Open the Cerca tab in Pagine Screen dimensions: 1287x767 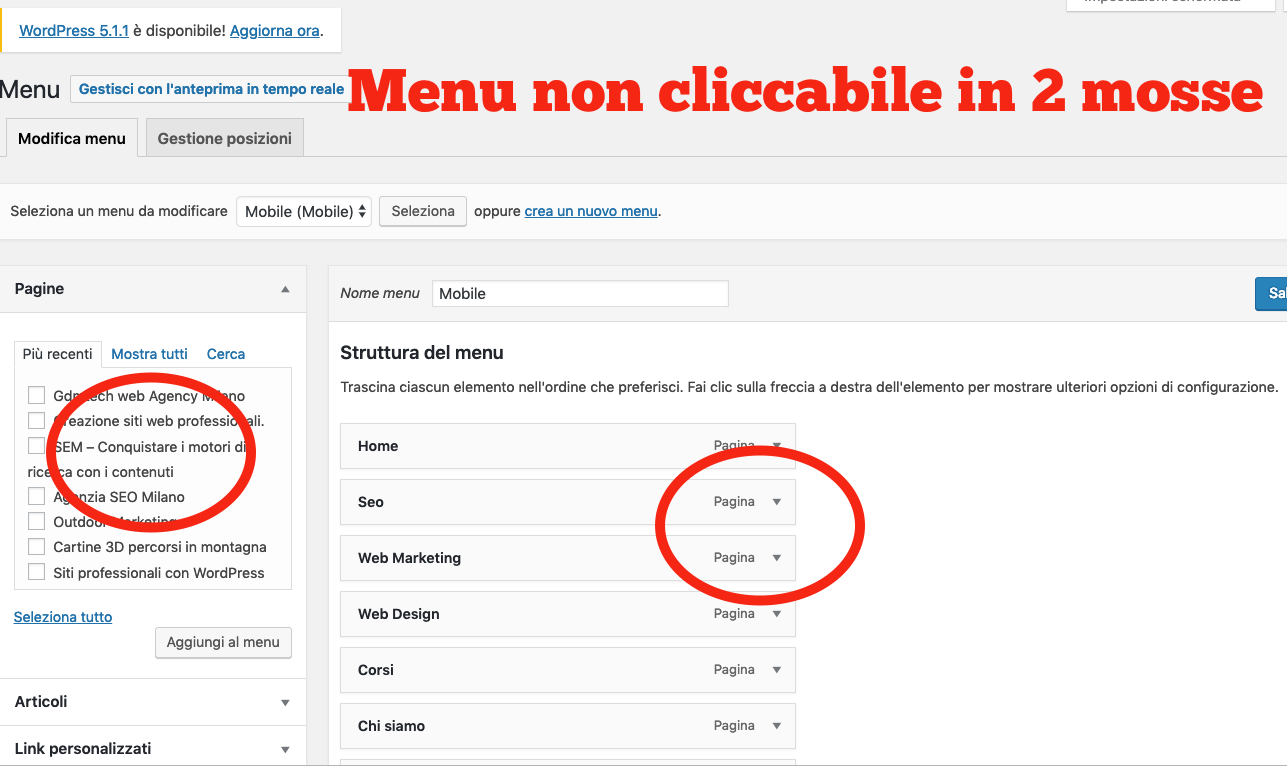pos(226,354)
